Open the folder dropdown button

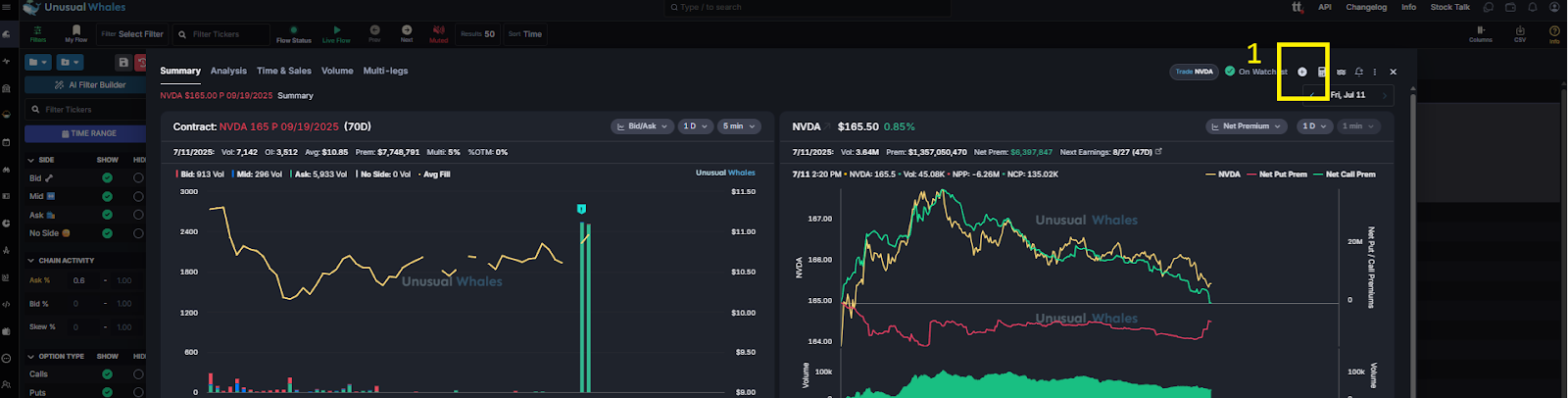click(38, 62)
